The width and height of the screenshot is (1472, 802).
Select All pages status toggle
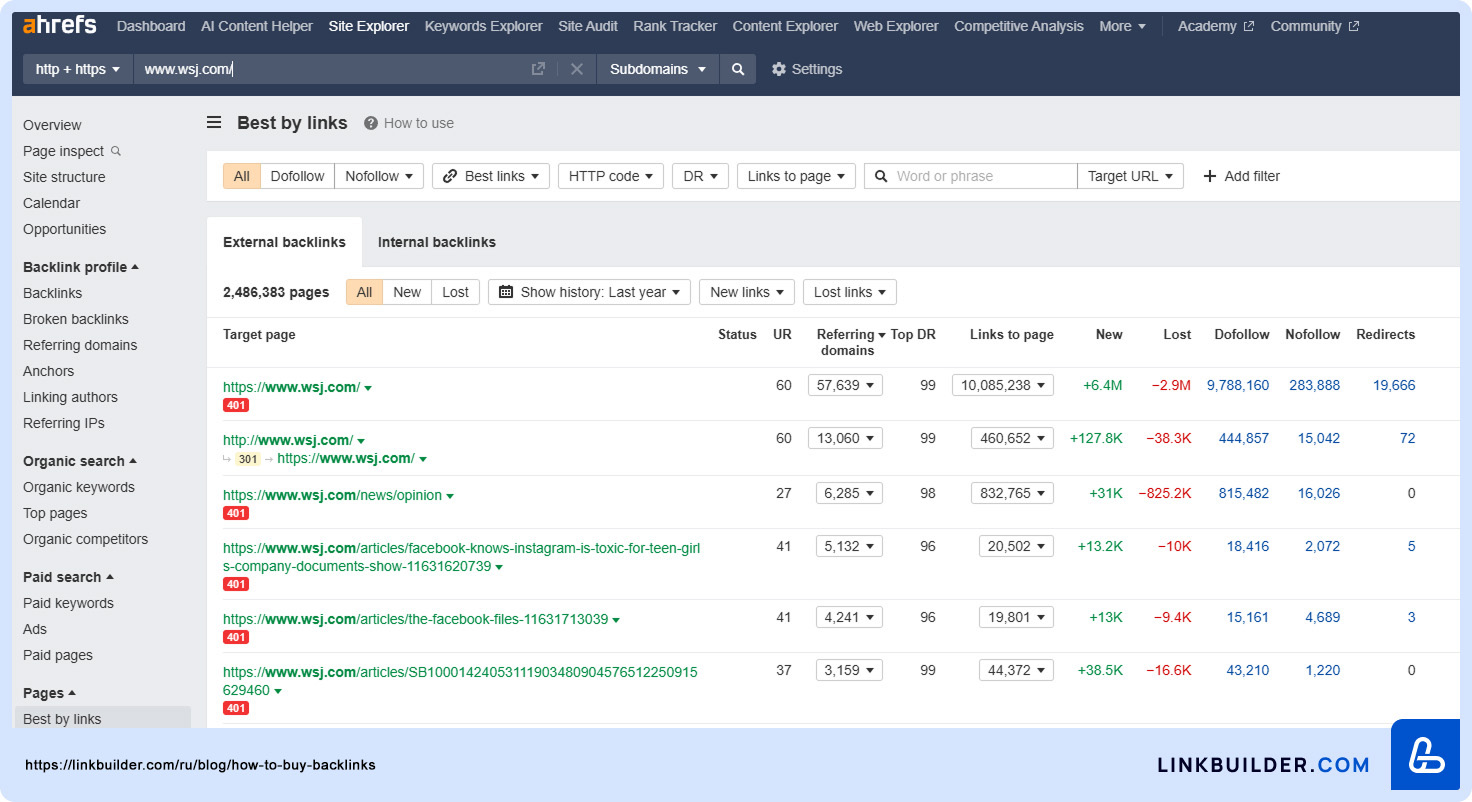[364, 292]
